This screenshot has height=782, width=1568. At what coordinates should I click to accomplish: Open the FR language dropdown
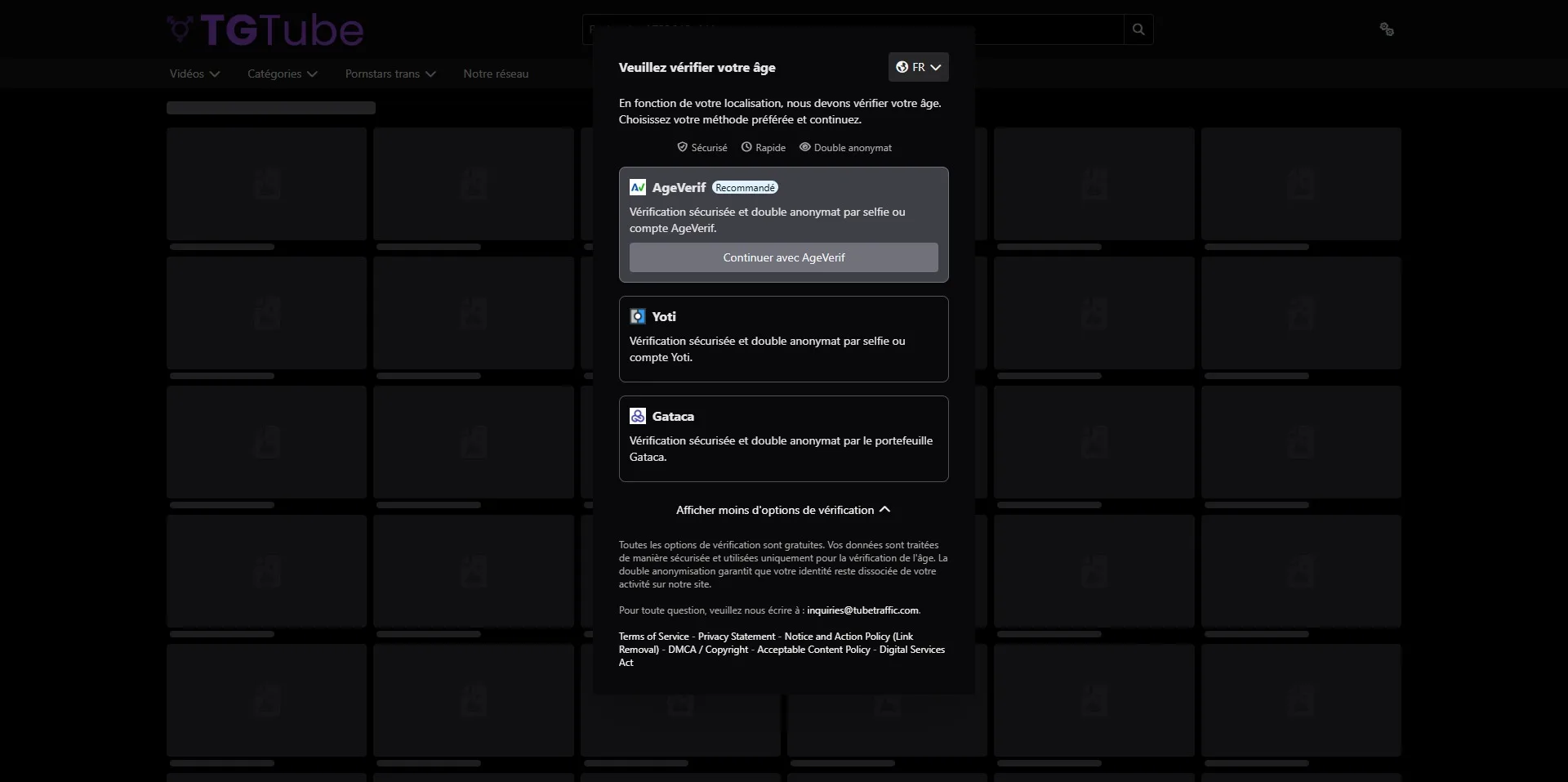pyautogui.click(x=918, y=67)
